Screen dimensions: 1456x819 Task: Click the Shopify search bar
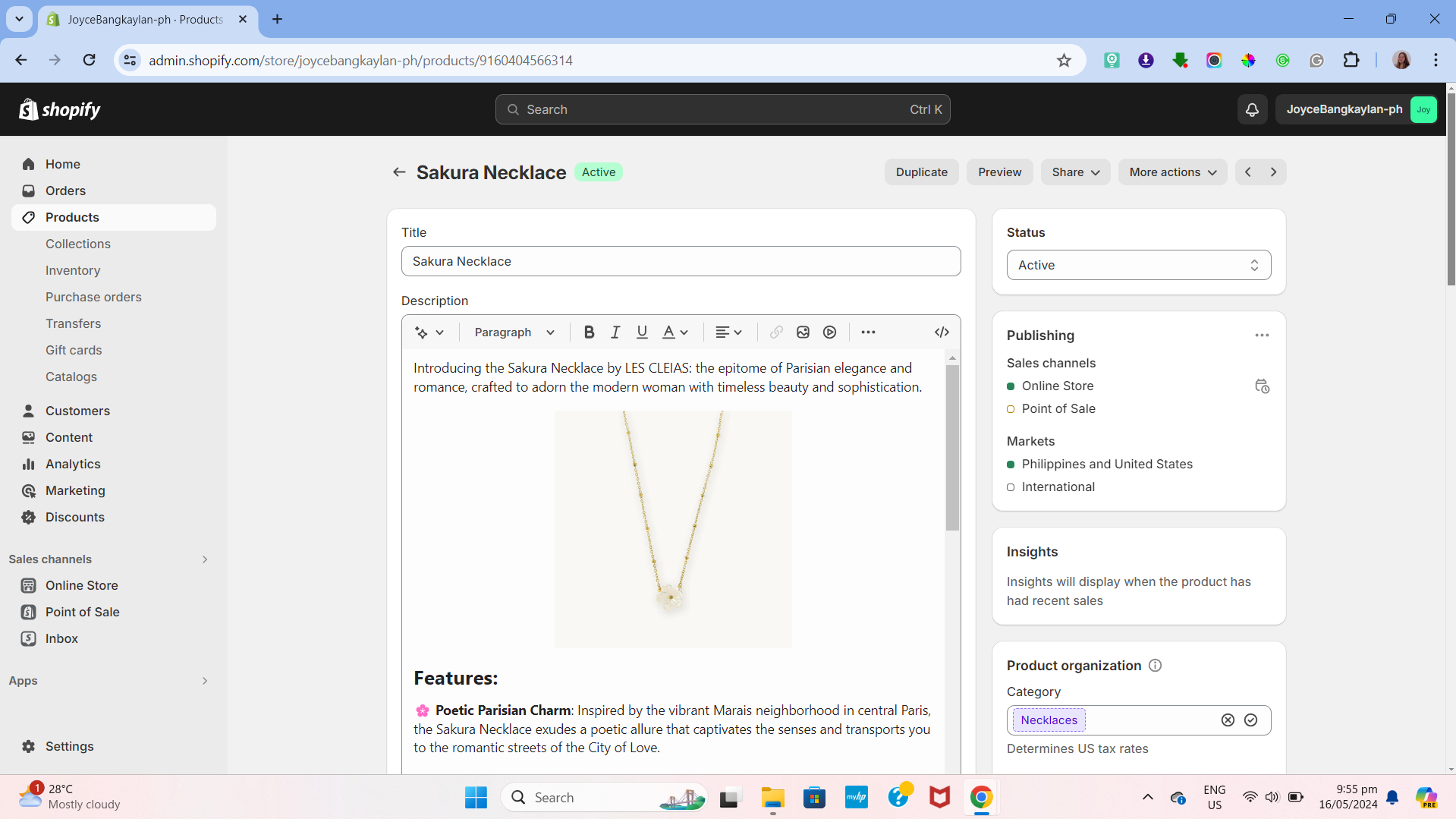pyautogui.click(x=722, y=110)
